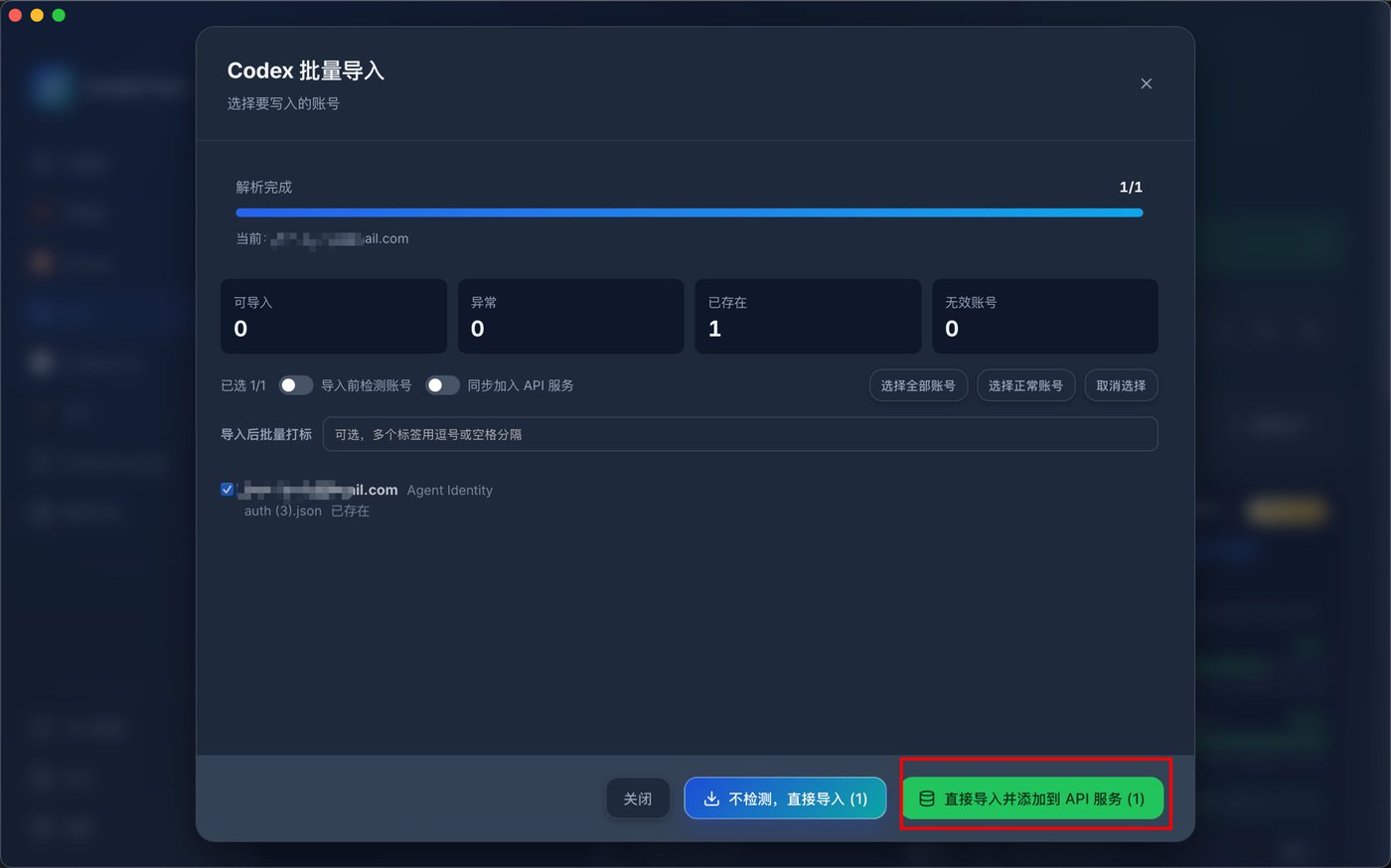Image resolution: width=1391 pixels, height=868 pixels.
Task: Click the 解析完成 progress bar
Action: [690, 213]
